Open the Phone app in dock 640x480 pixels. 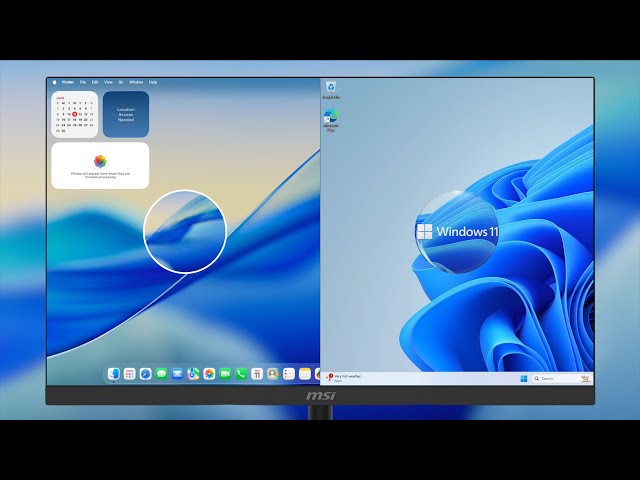coord(241,373)
